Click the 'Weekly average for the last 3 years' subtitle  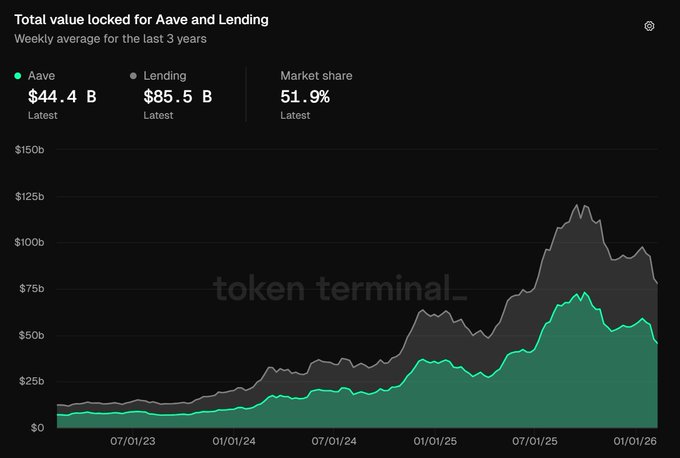(x=110, y=39)
